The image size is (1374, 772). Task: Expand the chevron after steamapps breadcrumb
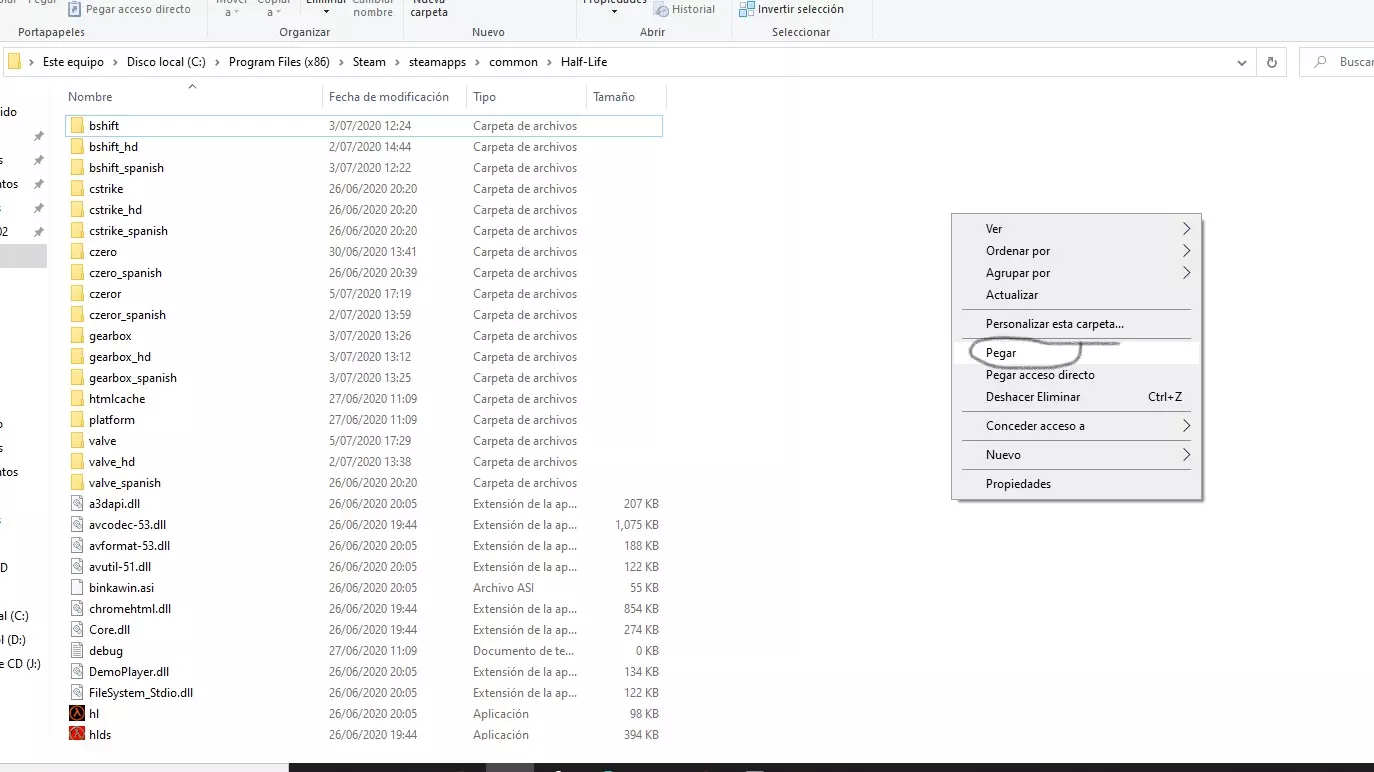coord(478,62)
